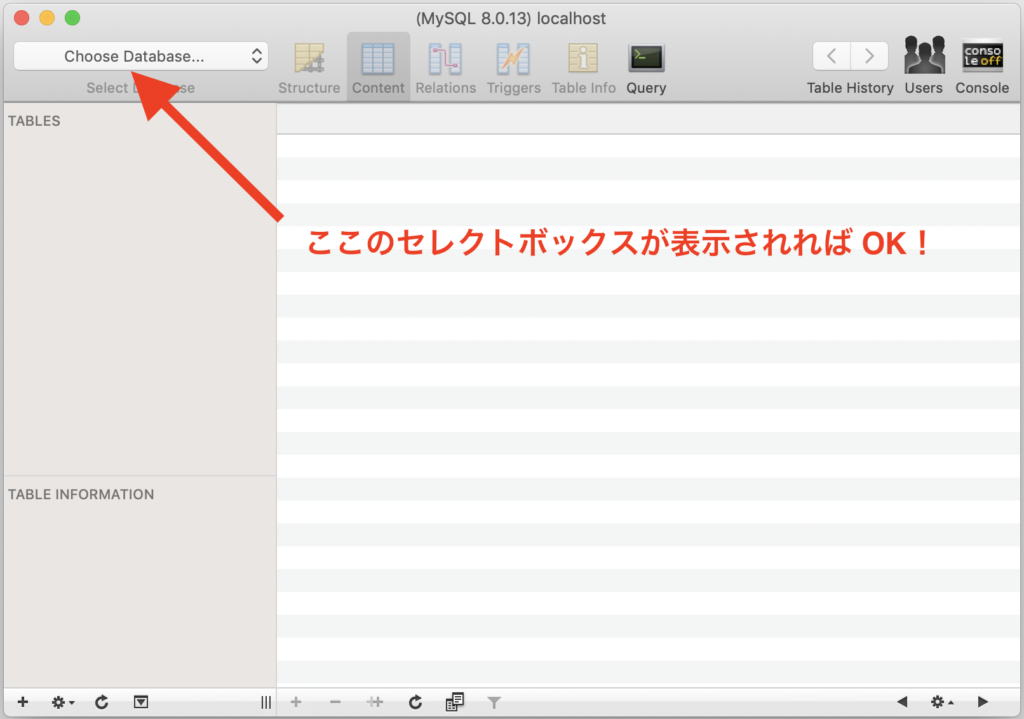This screenshot has width=1024, height=719.
Task: Open the Relations view
Action: (445, 60)
